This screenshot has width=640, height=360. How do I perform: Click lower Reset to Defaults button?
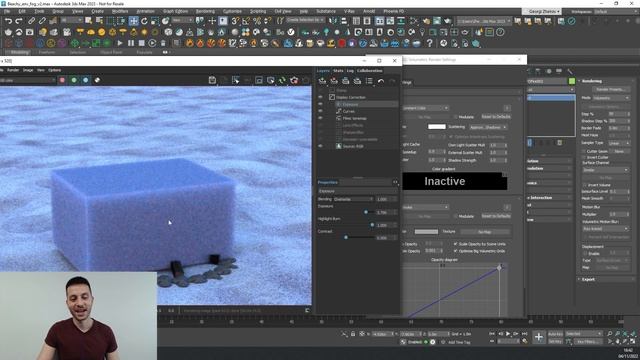[x=496, y=216]
